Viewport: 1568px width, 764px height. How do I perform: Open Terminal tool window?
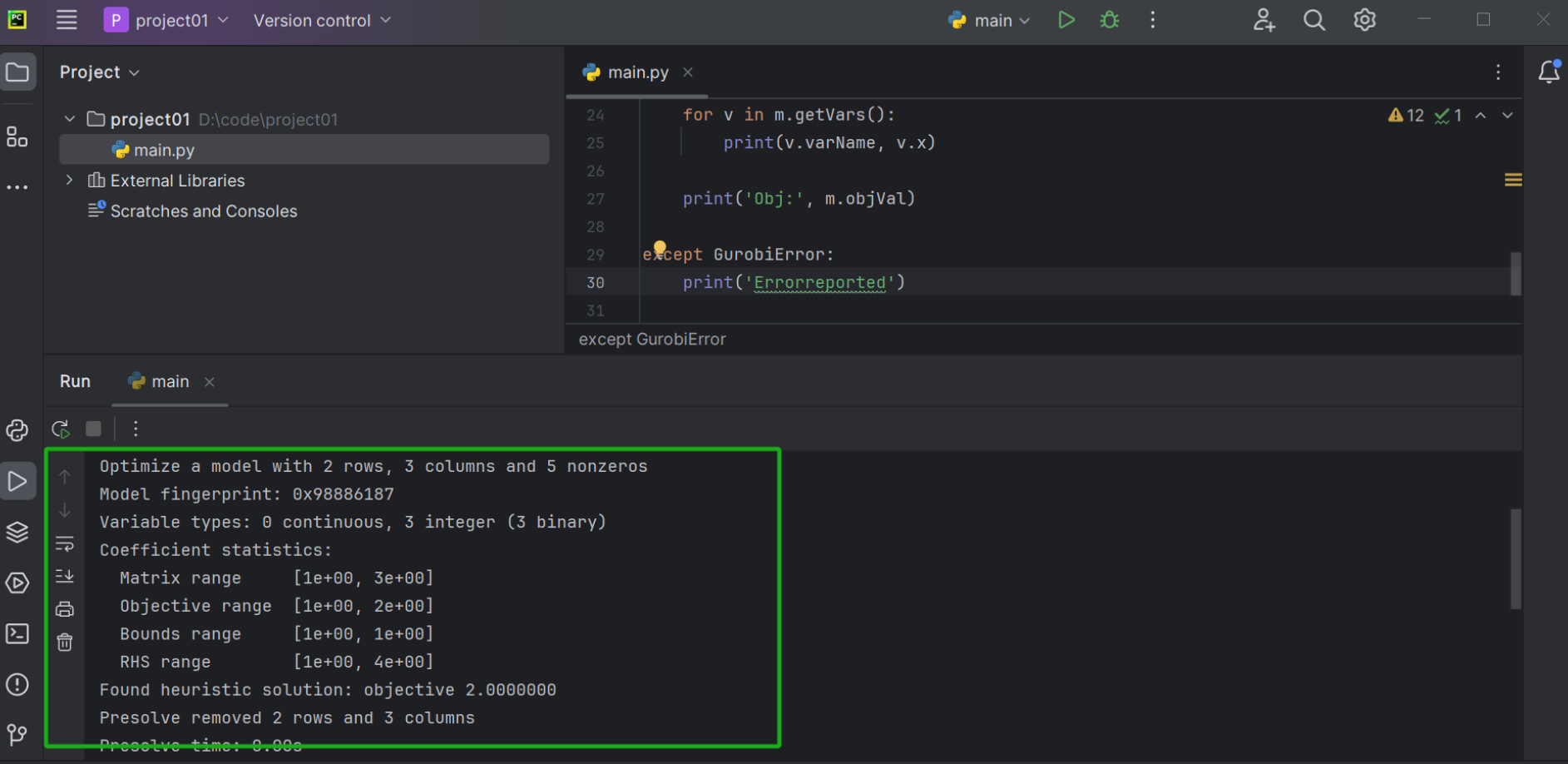click(x=17, y=633)
